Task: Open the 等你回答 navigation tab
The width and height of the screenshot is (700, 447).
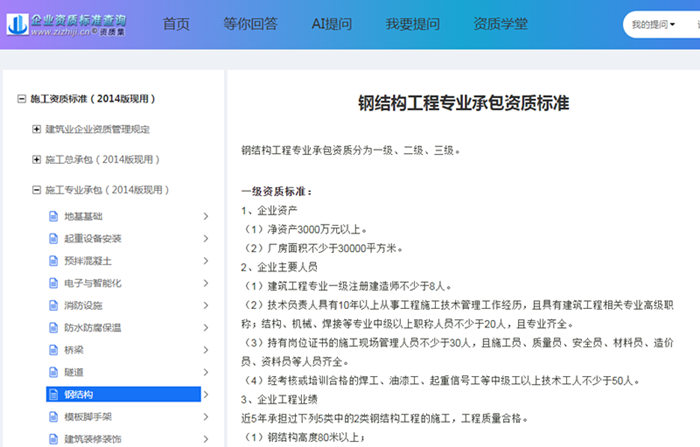Action: (x=250, y=24)
